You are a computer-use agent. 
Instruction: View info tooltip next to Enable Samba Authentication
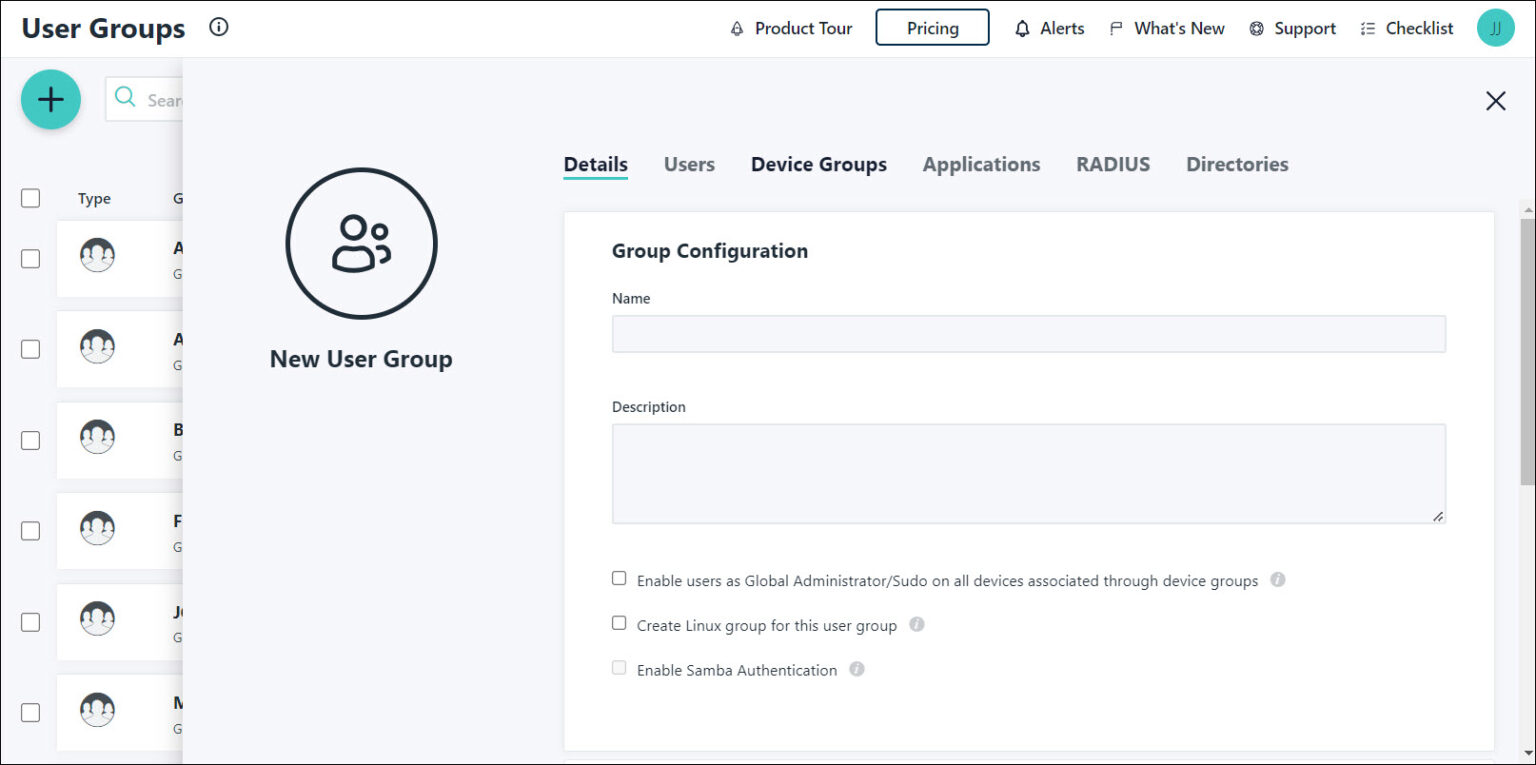(857, 669)
